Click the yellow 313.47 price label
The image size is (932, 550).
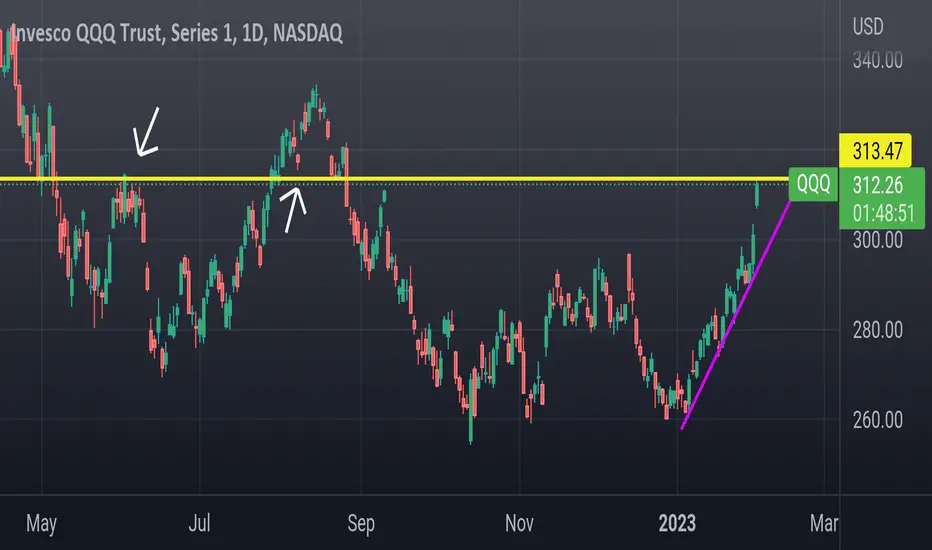click(875, 150)
